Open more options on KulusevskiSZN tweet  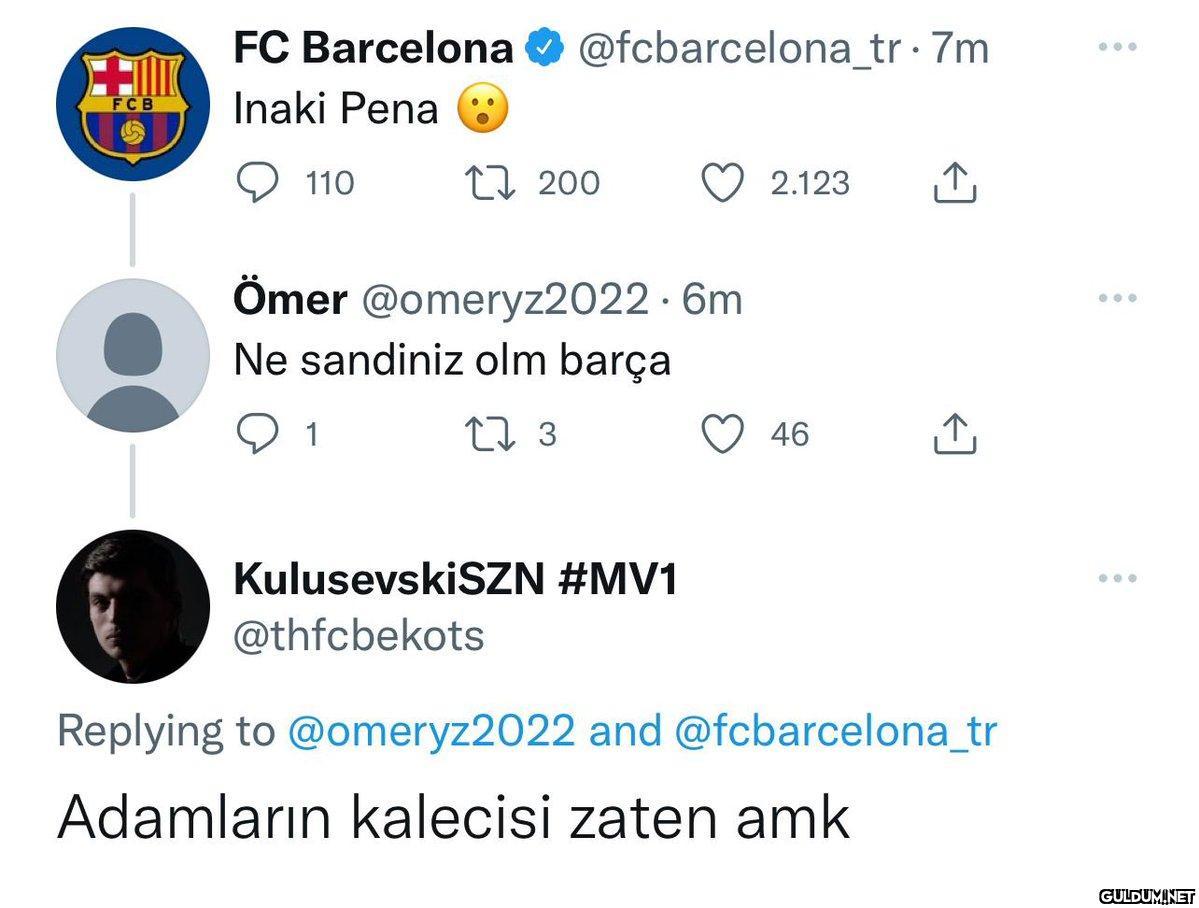(x=1117, y=578)
